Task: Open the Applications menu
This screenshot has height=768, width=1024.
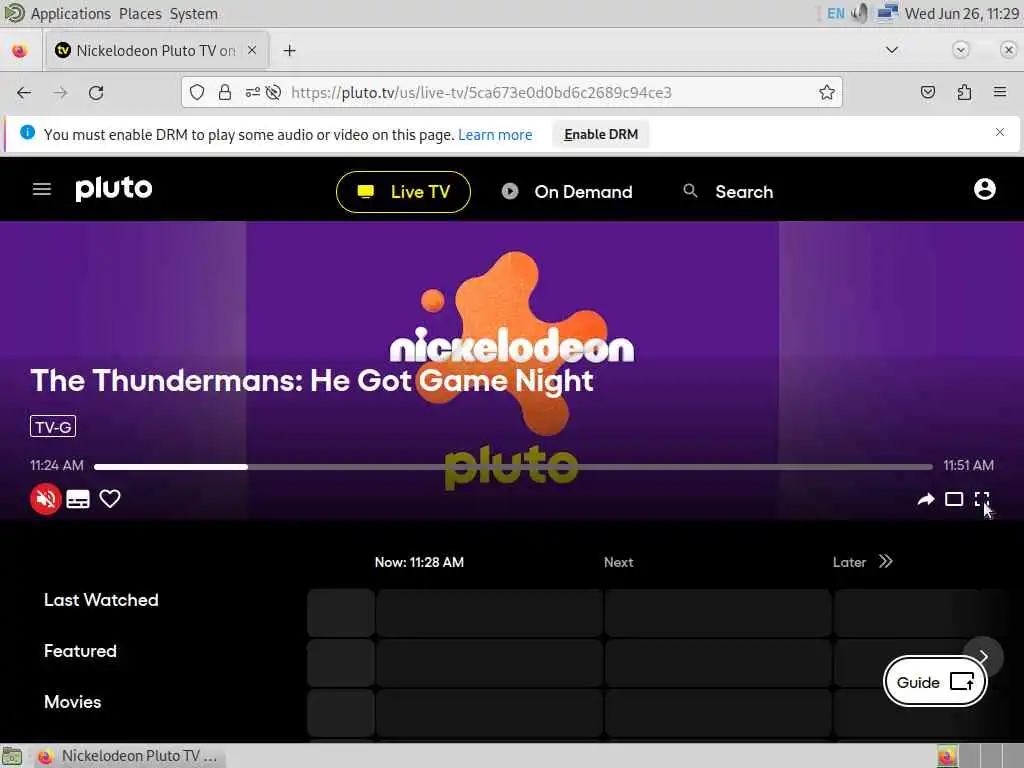Action: (71, 14)
